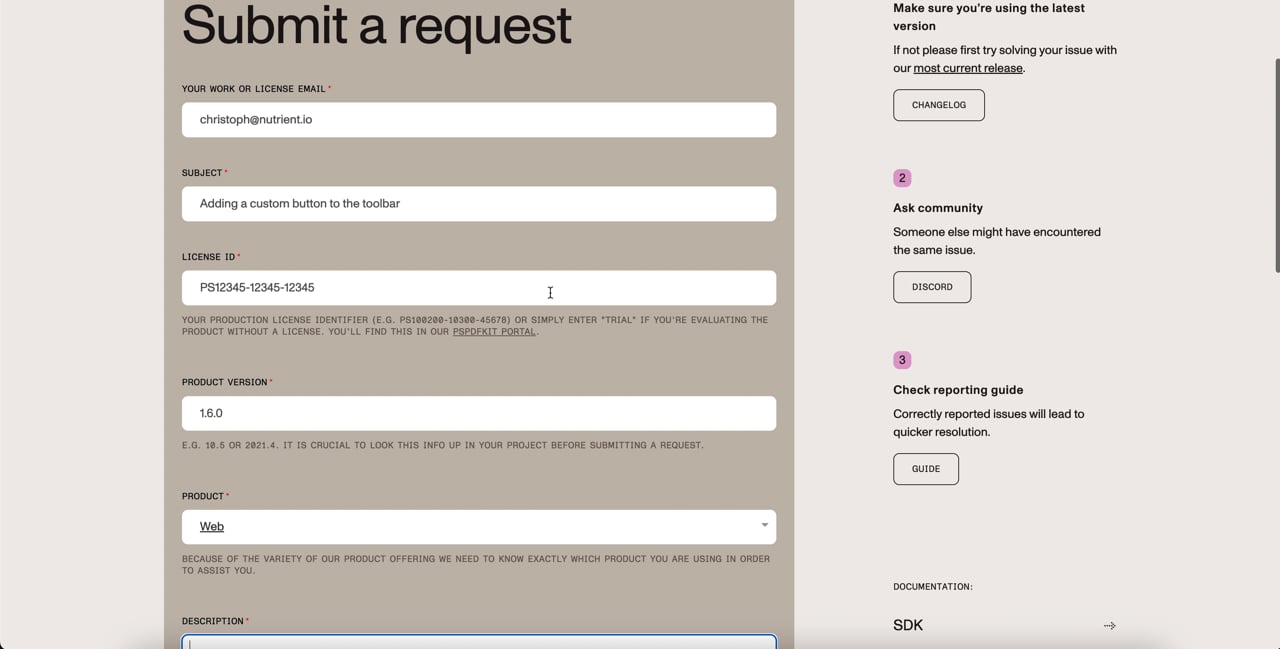Click the License ID field label
1280x649 pixels.
(211, 257)
